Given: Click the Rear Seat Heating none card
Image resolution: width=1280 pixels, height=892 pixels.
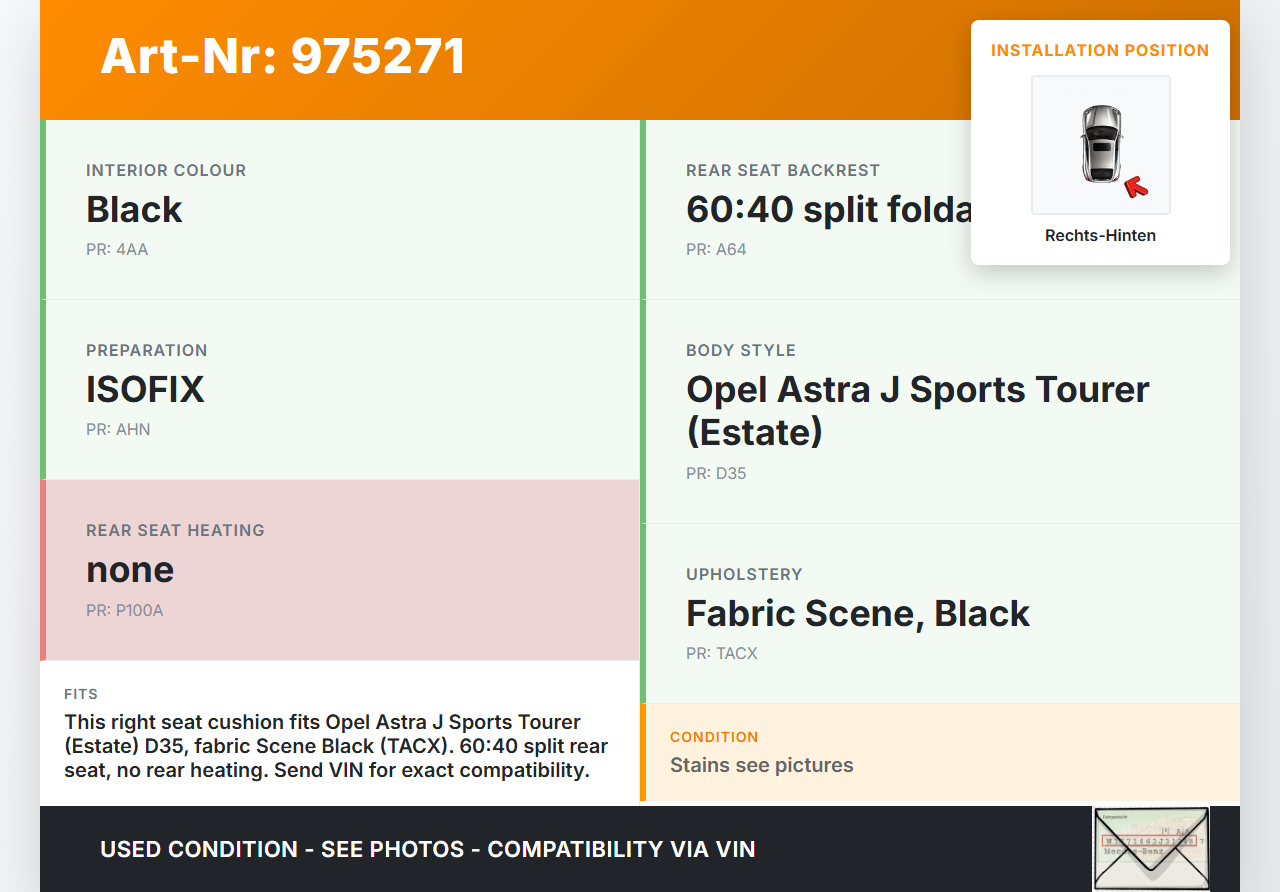Looking at the screenshot, I should pos(340,570).
